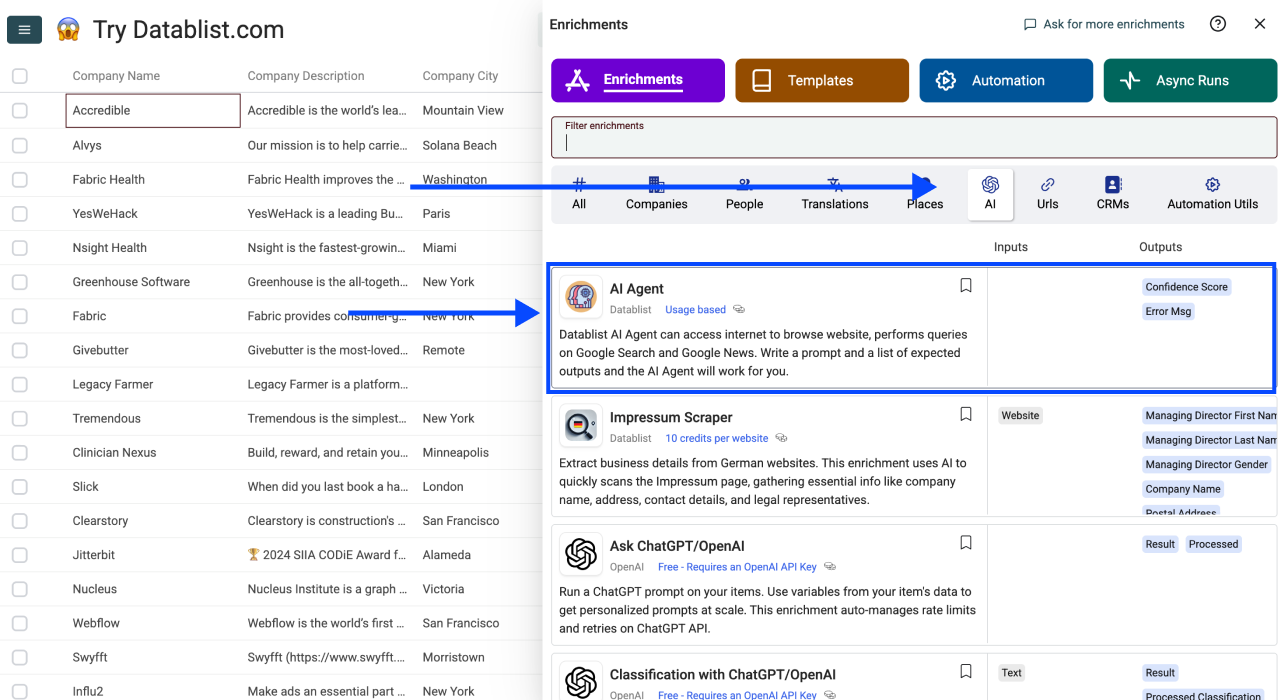Image resolution: width=1287 pixels, height=700 pixels.
Task: Select the Companies category filter
Action: [656, 193]
